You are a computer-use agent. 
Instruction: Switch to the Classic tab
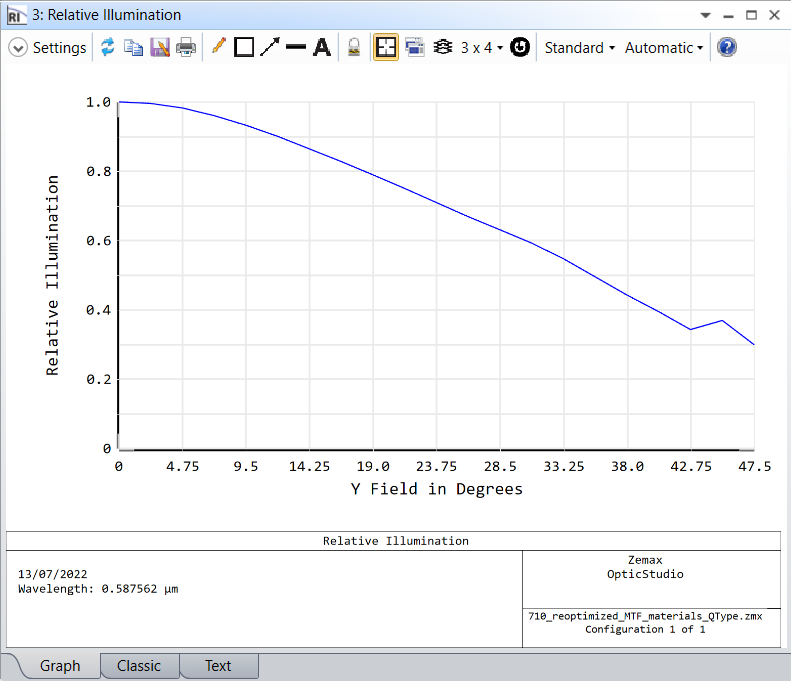pos(139,666)
